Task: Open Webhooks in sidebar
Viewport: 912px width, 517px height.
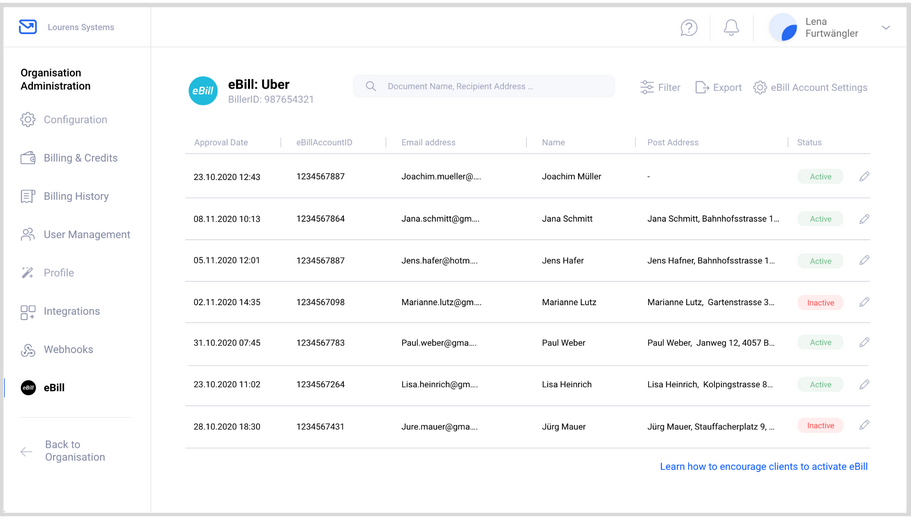Action: click(x=68, y=350)
